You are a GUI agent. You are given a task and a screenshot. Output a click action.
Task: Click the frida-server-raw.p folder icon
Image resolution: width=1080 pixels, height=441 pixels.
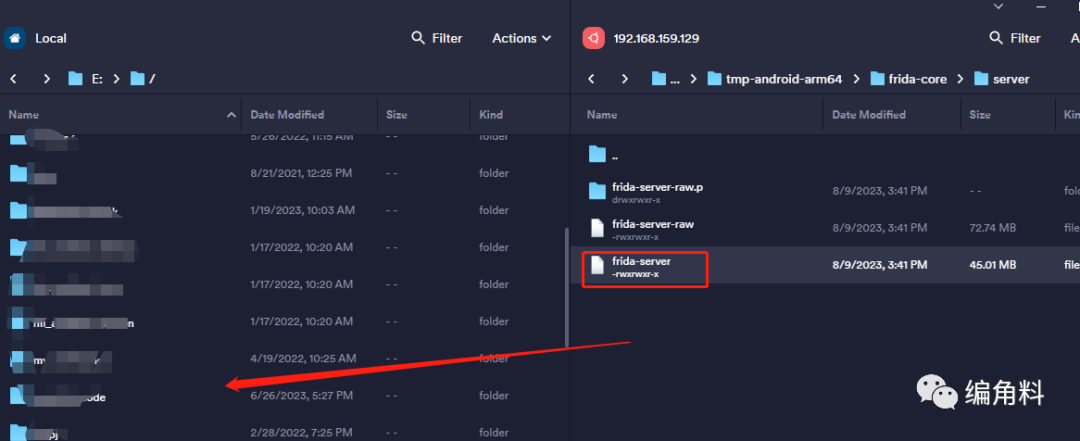[x=597, y=191]
